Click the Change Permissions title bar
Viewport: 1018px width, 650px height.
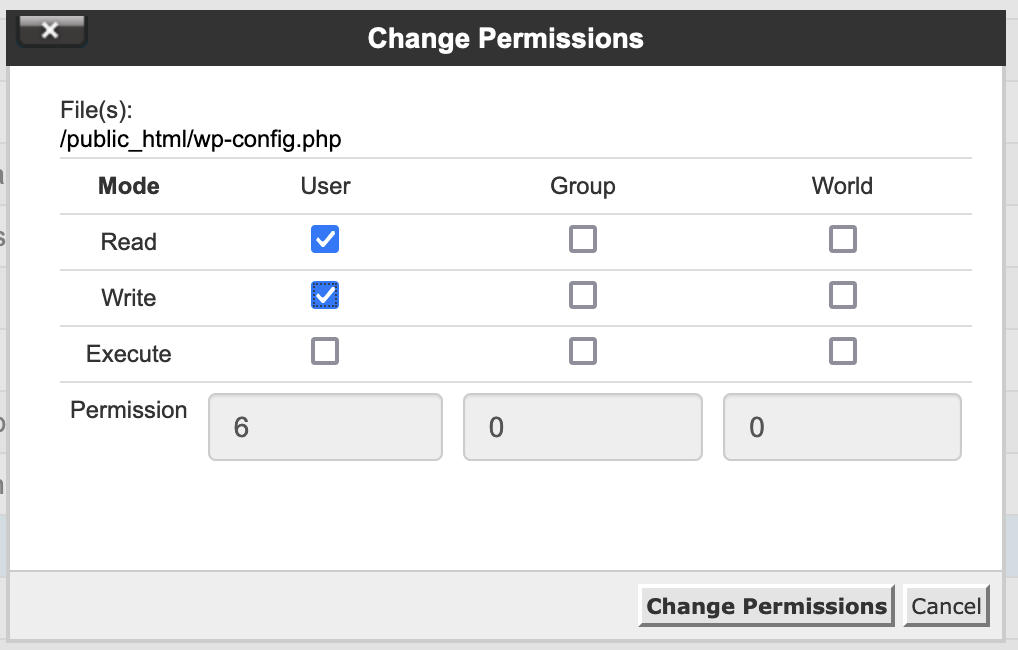[506, 38]
